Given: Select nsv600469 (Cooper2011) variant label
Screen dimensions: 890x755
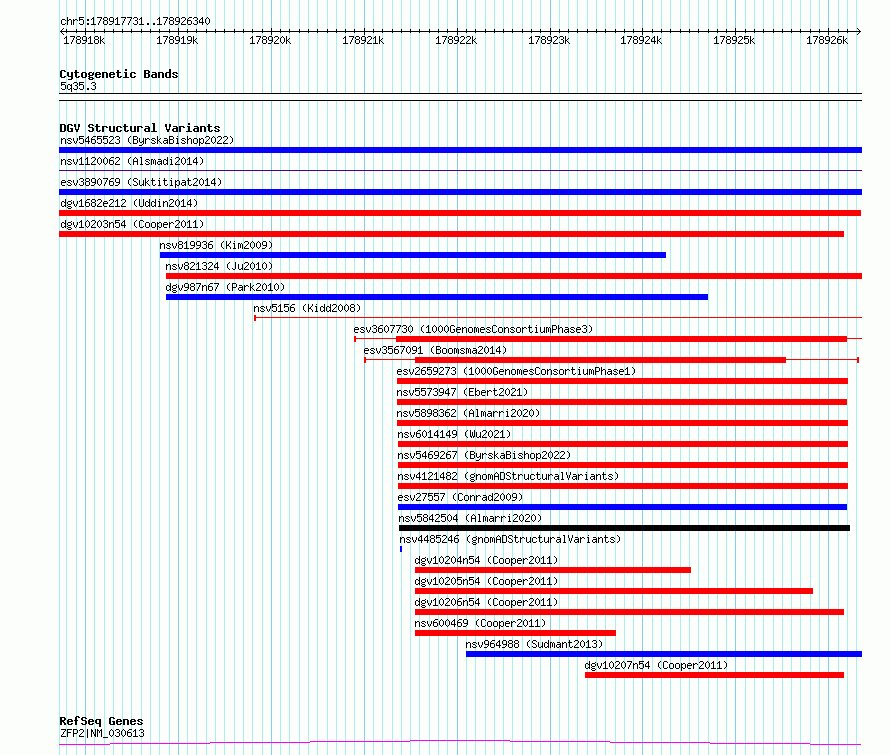Looking at the screenshot, I should (x=480, y=623).
